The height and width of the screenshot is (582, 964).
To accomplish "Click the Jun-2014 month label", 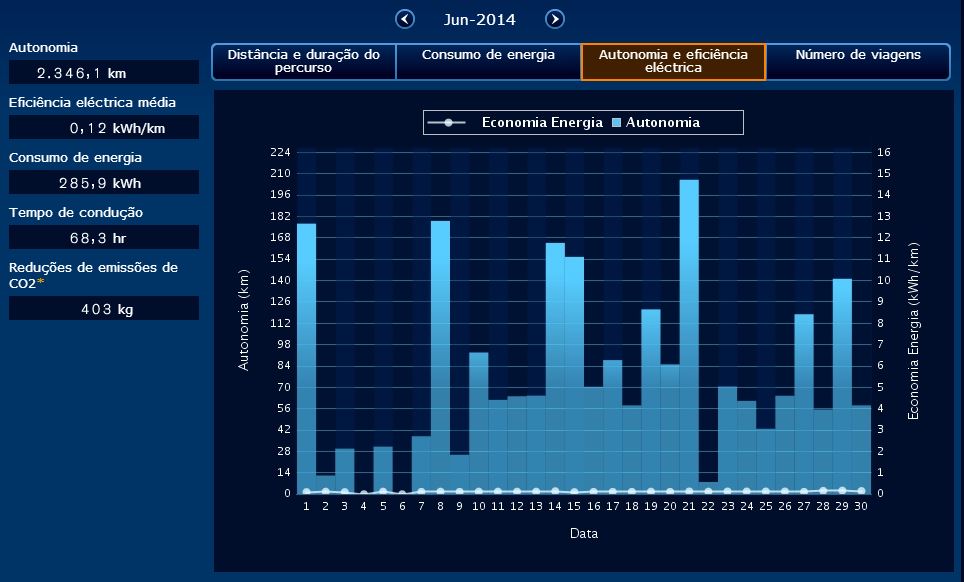I will pos(480,19).
